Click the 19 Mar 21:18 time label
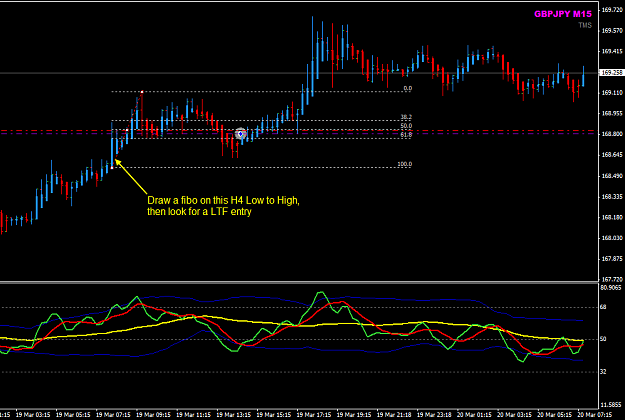 coord(394,414)
